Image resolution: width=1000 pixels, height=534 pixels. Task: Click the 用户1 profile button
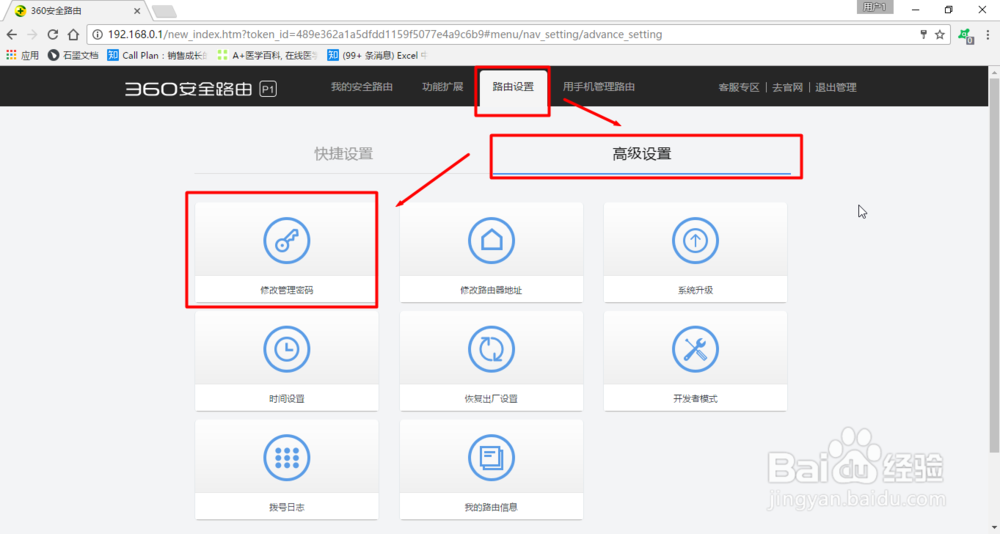874,7
